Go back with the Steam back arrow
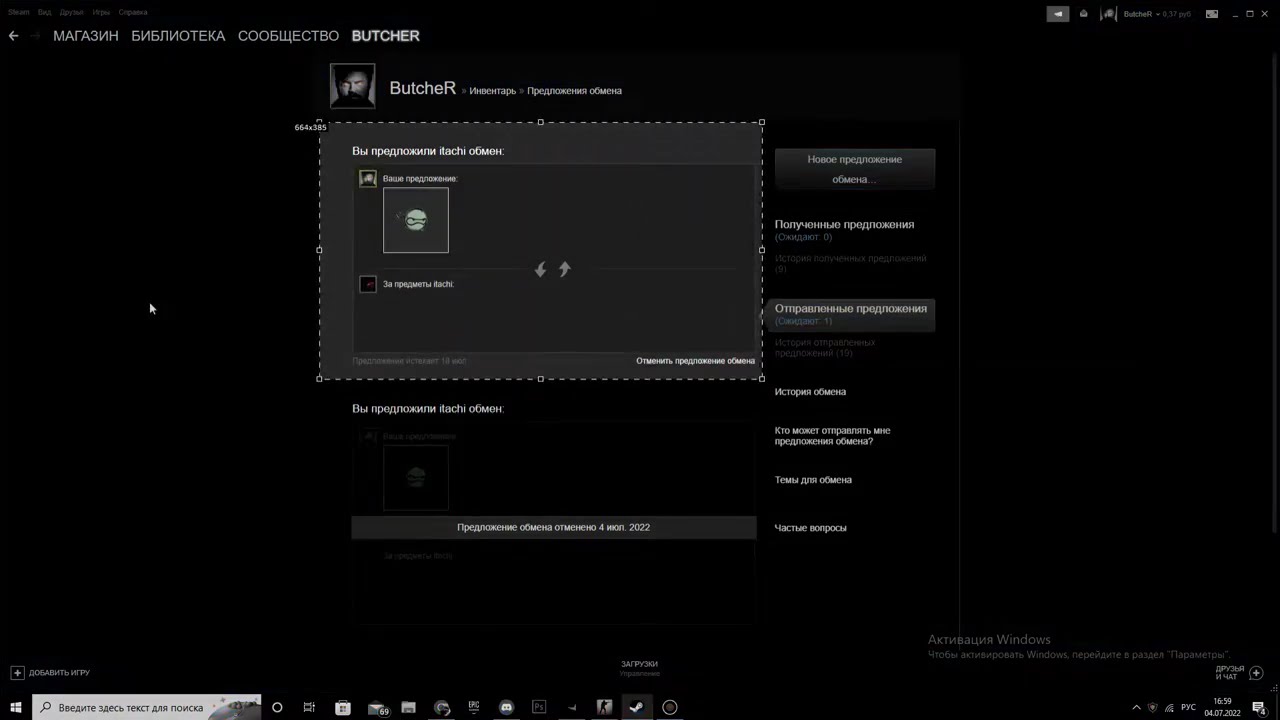The image size is (1280, 720). 13,36
